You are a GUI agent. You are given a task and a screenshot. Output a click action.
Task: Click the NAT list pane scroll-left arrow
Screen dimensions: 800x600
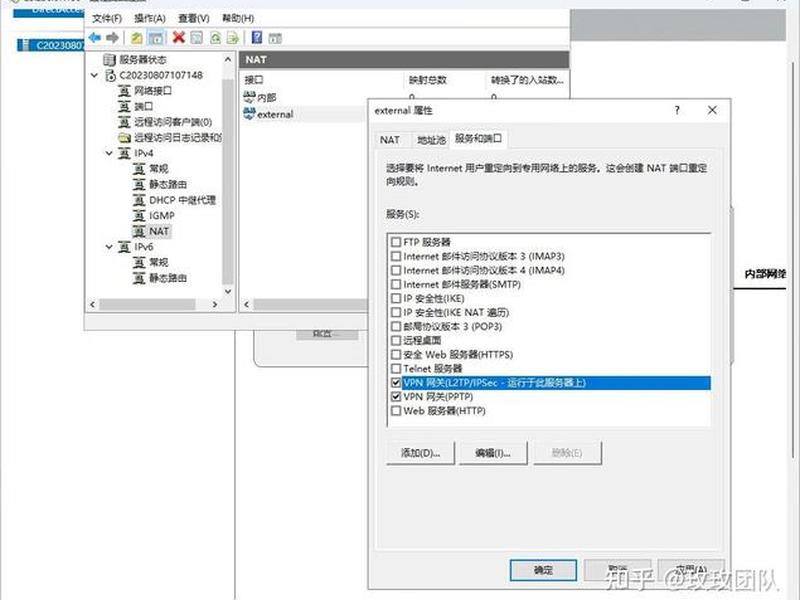[x=246, y=305]
